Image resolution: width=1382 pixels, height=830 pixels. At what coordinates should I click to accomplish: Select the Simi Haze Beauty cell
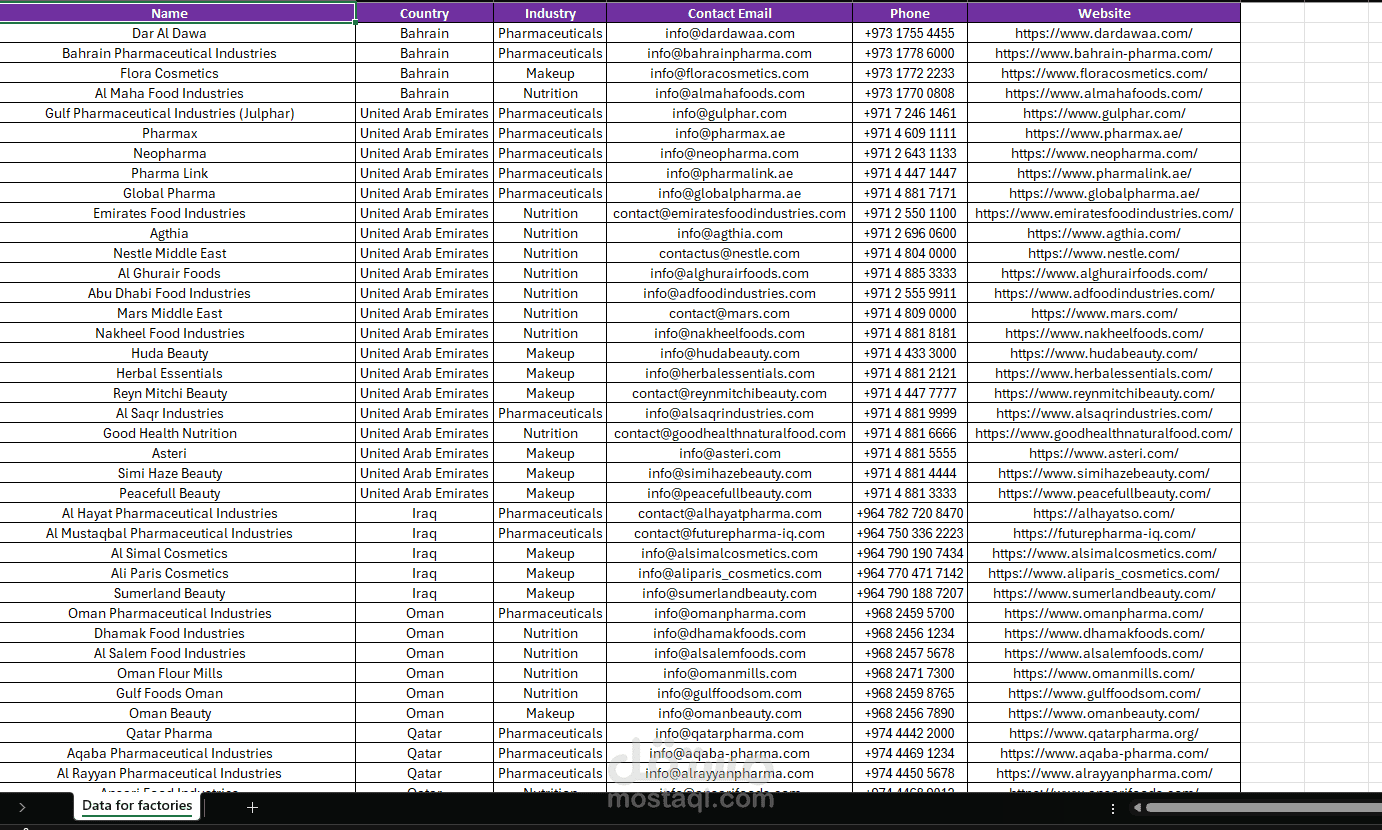click(177, 473)
